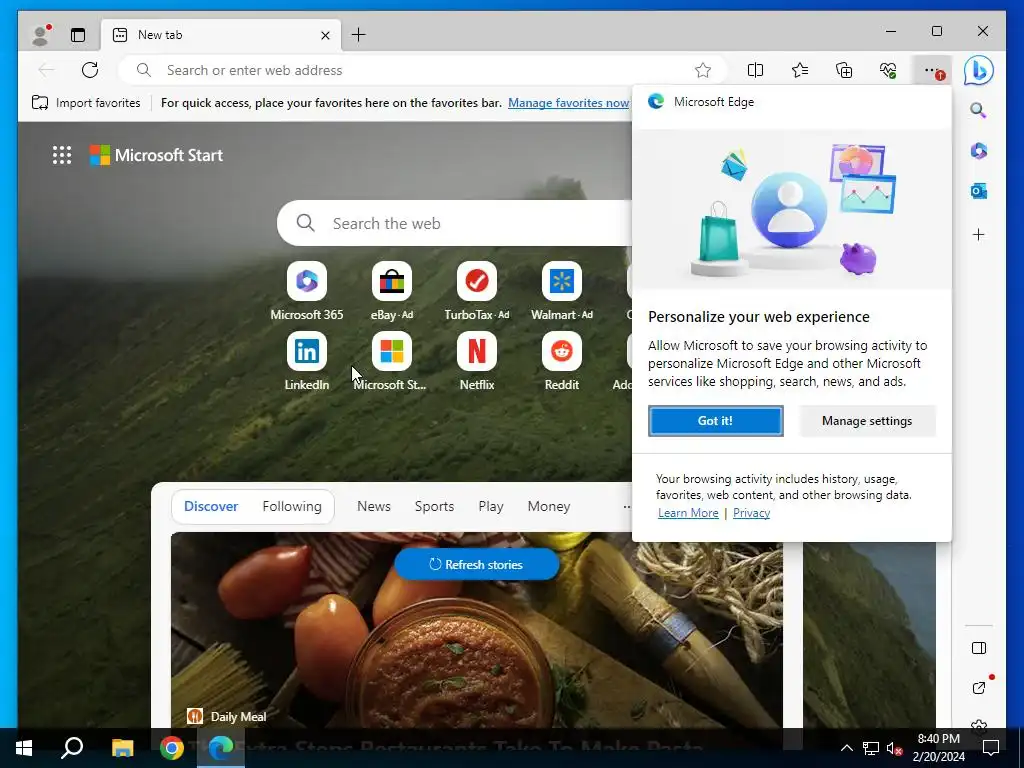Open the Walmart quick link
Image resolution: width=1024 pixels, height=768 pixels.
pos(562,291)
